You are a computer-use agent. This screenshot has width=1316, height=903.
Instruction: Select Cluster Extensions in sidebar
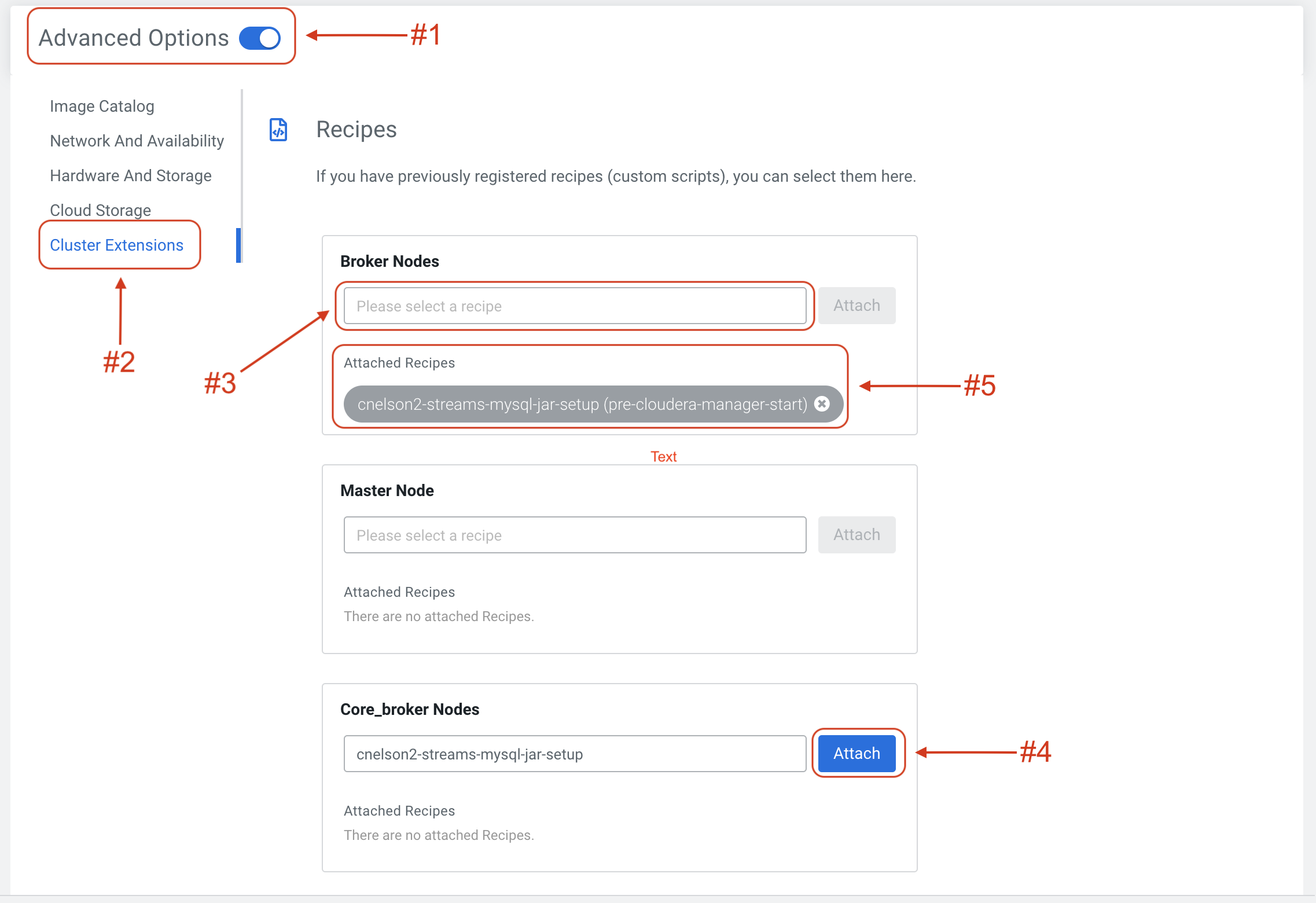116,245
